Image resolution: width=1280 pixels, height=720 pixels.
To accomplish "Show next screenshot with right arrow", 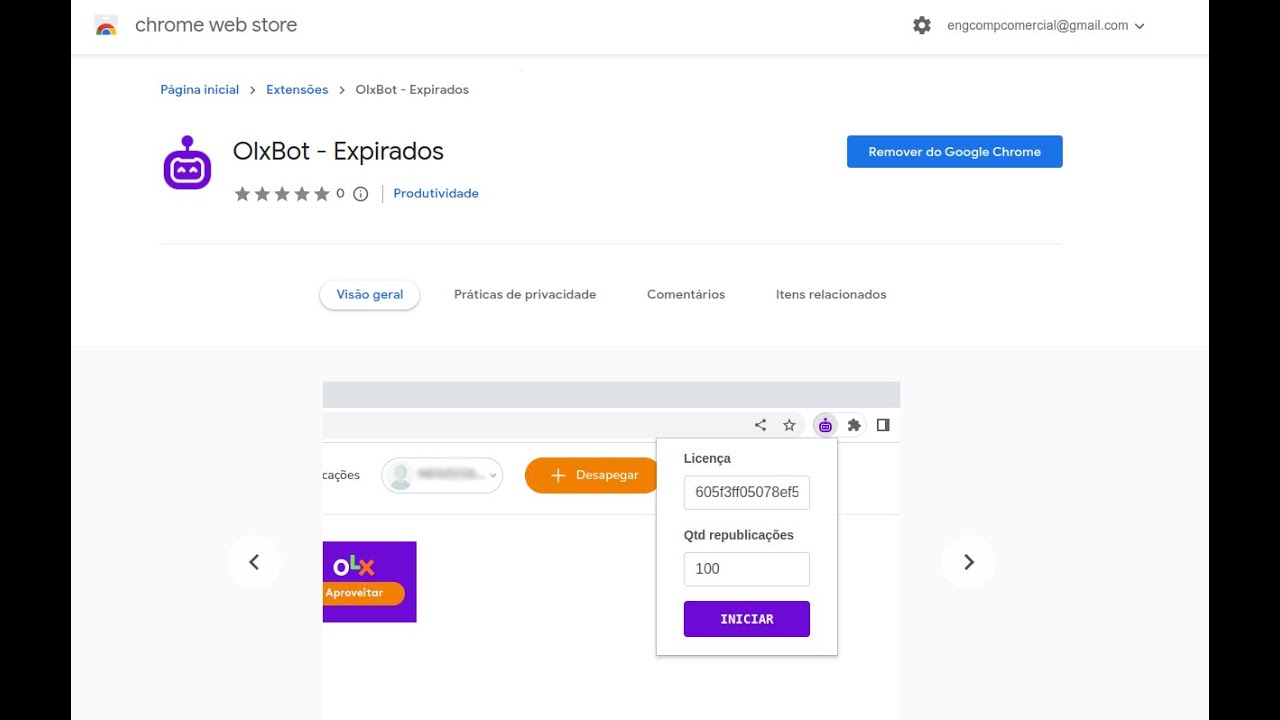I will point(968,562).
